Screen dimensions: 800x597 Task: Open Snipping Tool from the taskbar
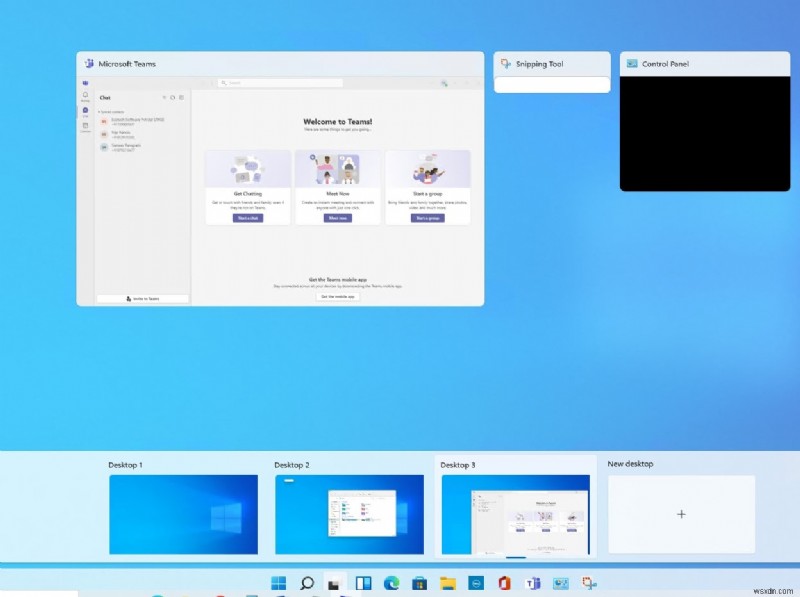[x=588, y=584]
